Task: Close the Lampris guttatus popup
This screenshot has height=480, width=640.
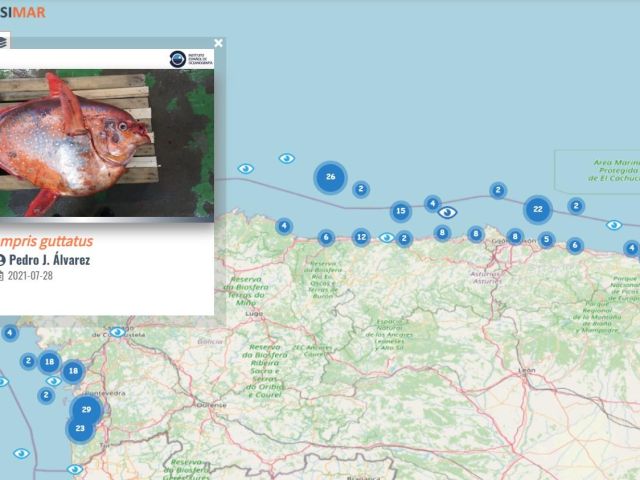Action: click(x=218, y=43)
